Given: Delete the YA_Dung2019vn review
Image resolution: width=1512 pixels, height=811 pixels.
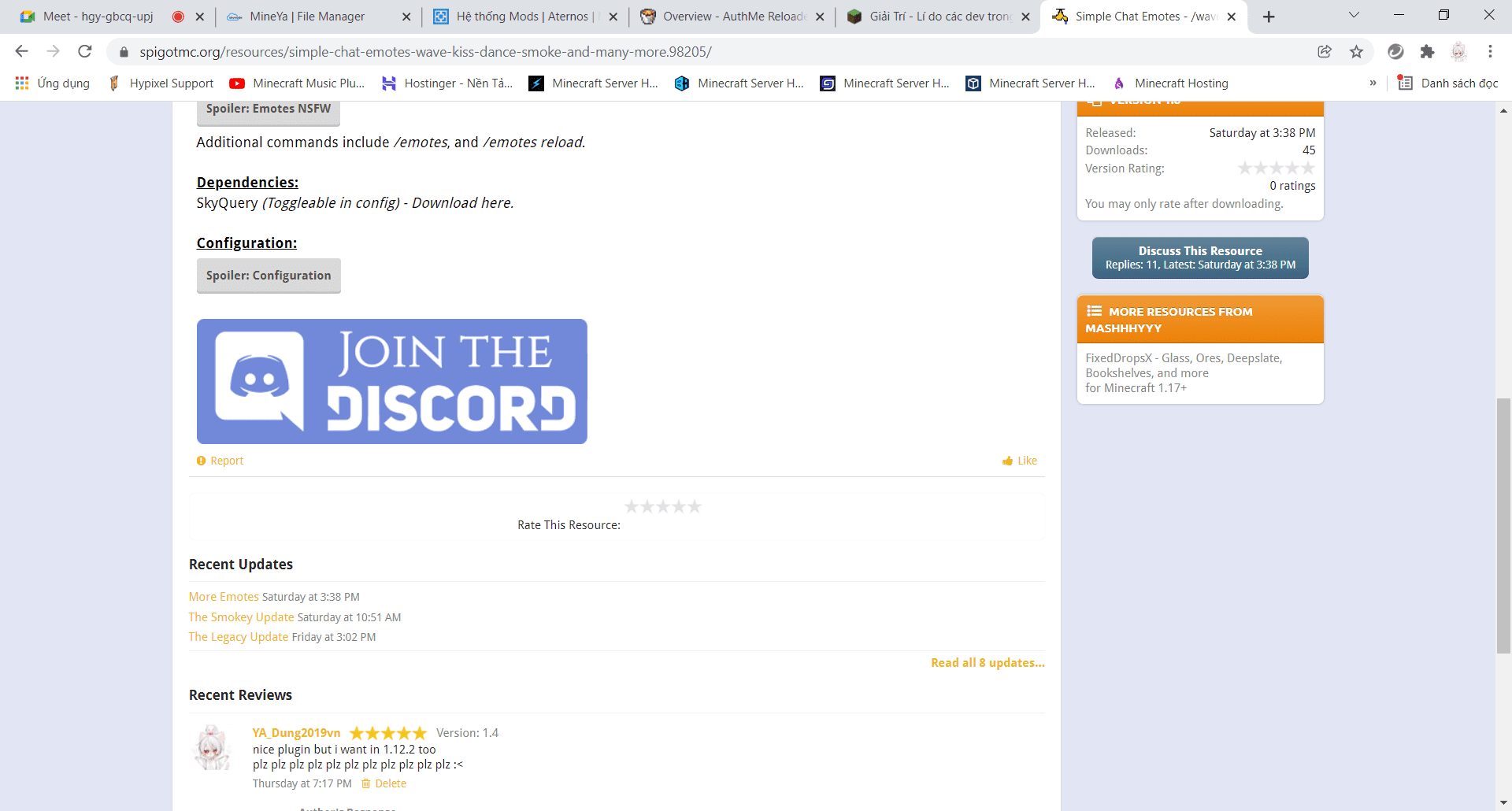Looking at the screenshot, I should (x=384, y=783).
